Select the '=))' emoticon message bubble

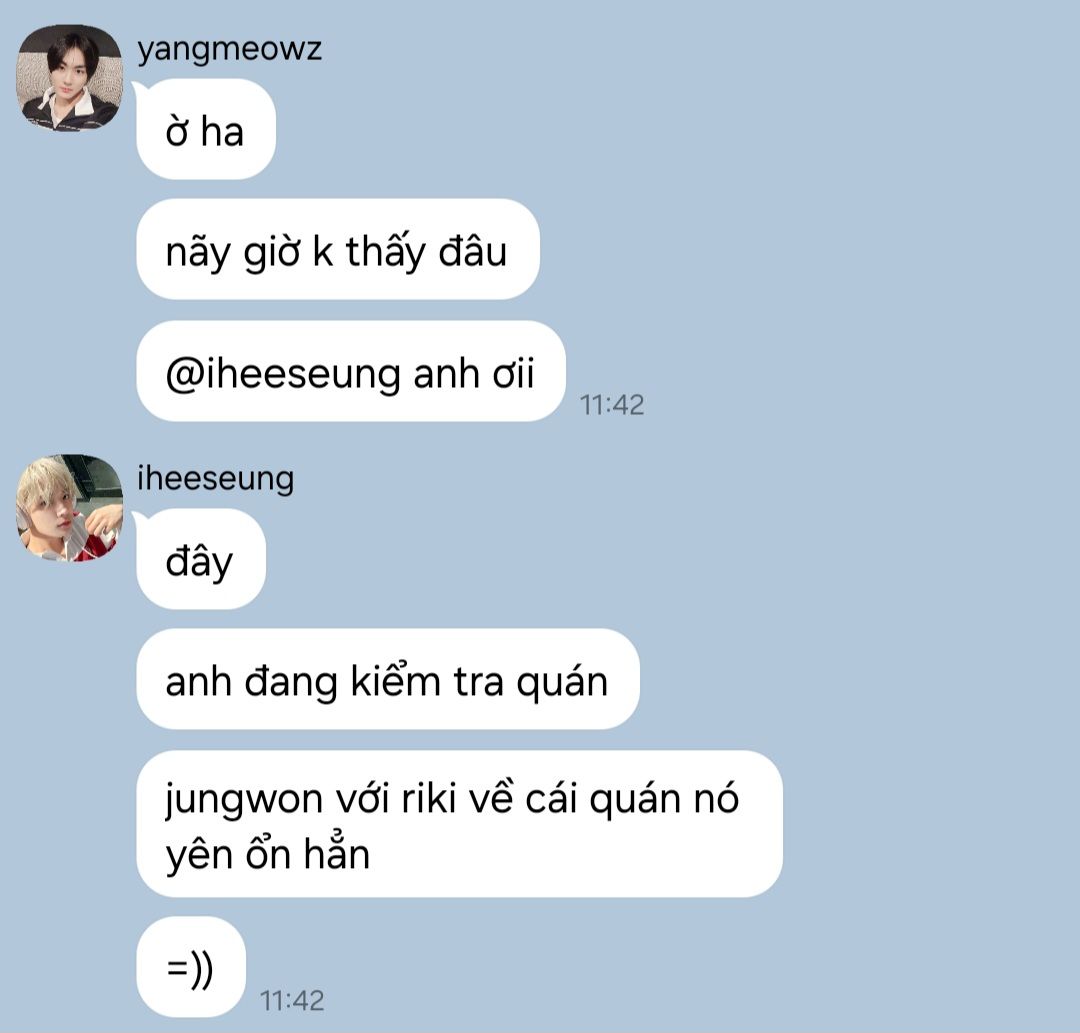[x=191, y=967]
